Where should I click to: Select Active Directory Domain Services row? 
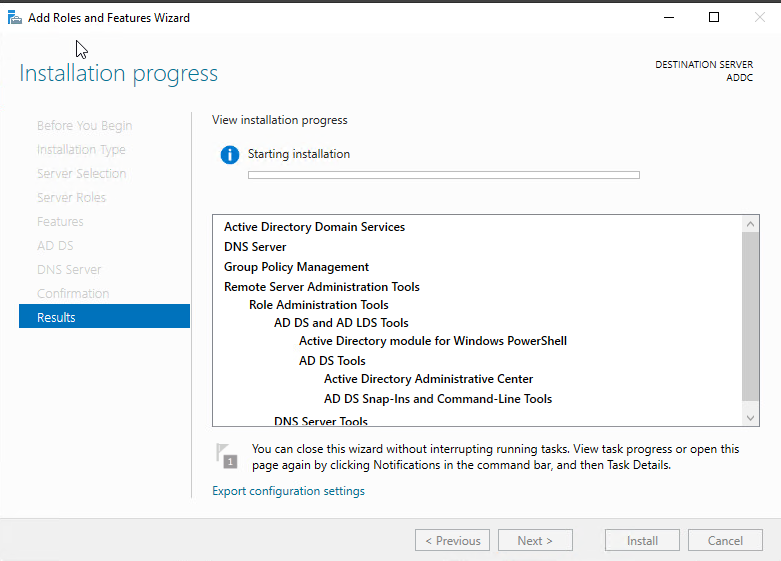[x=314, y=227]
